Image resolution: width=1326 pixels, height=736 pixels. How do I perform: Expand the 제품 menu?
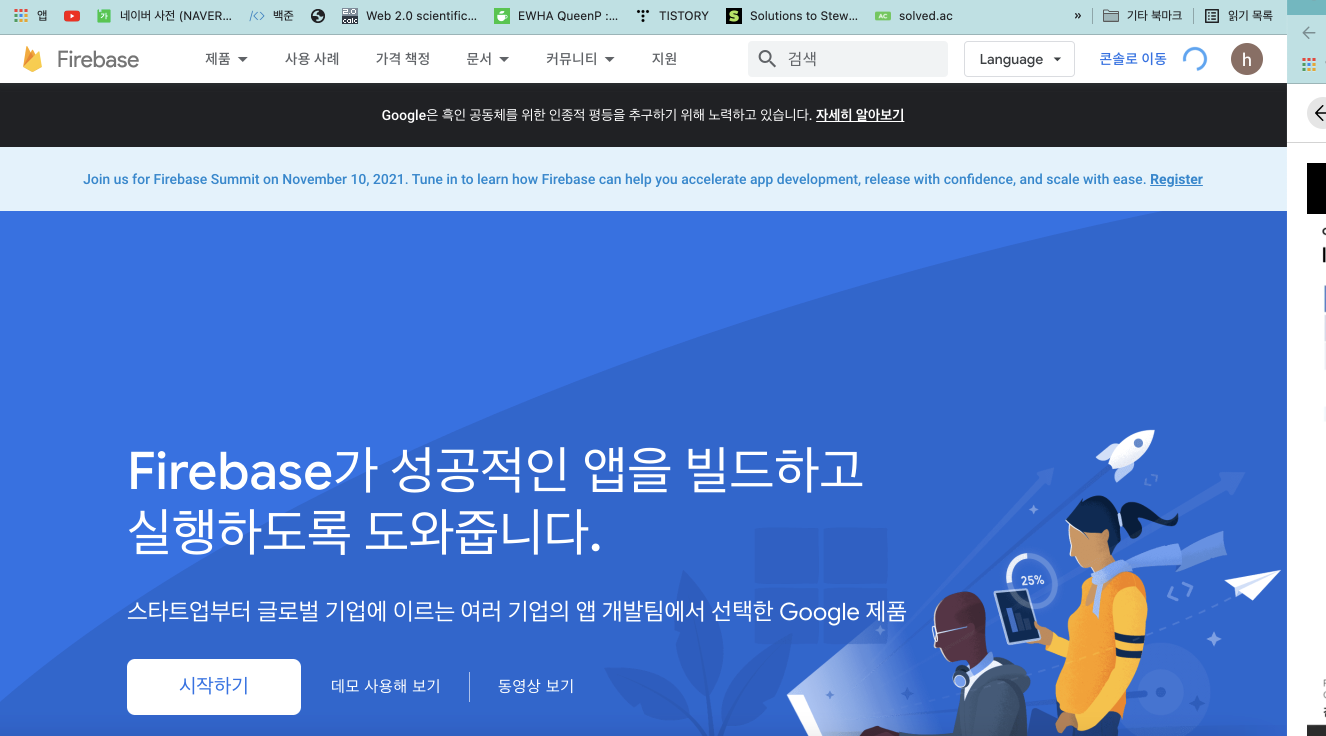226,59
